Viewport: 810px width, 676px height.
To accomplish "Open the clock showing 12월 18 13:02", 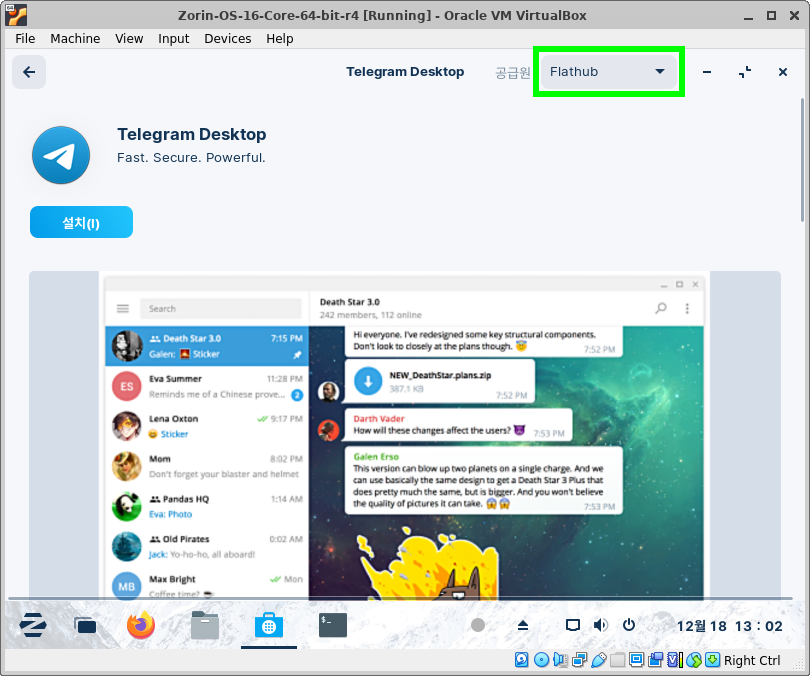I will pyautogui.click(x=729, y=626).
